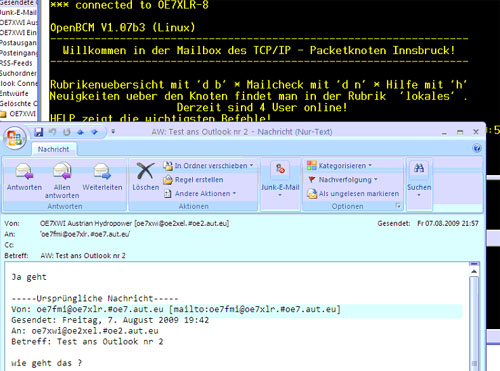Click Als ungelesen markieren
Image resolution: width=500 pixels, height=371 pixels.
(x=353, y=194)
